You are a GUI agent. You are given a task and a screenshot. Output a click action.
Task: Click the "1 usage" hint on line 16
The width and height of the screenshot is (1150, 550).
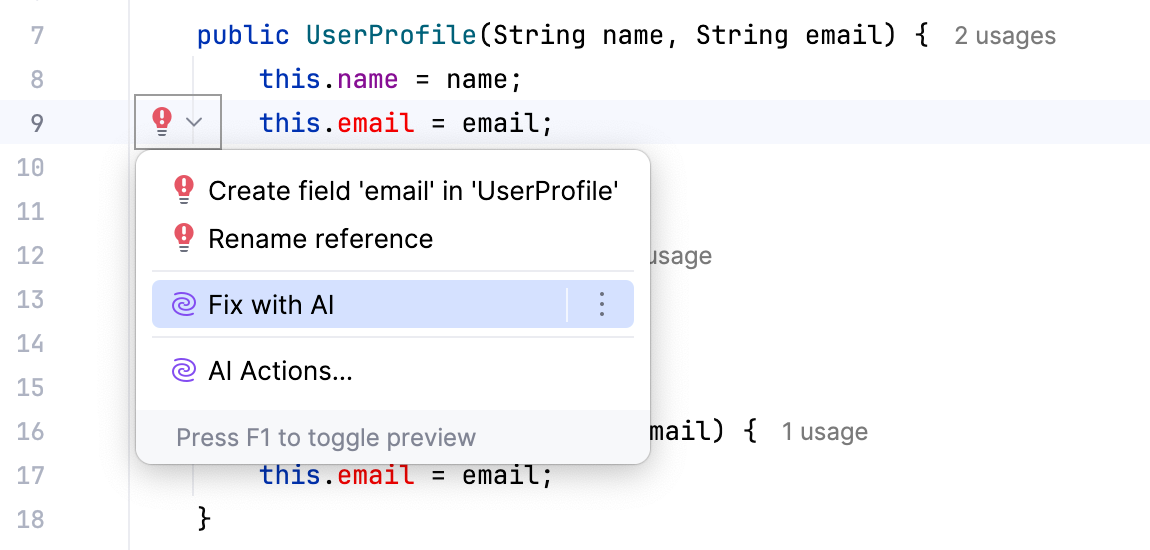coord(824,432)
